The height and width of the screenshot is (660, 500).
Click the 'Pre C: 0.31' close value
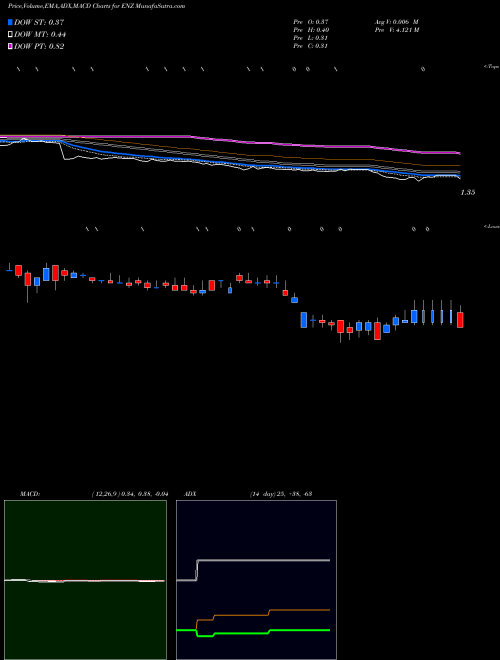(311, 46)
